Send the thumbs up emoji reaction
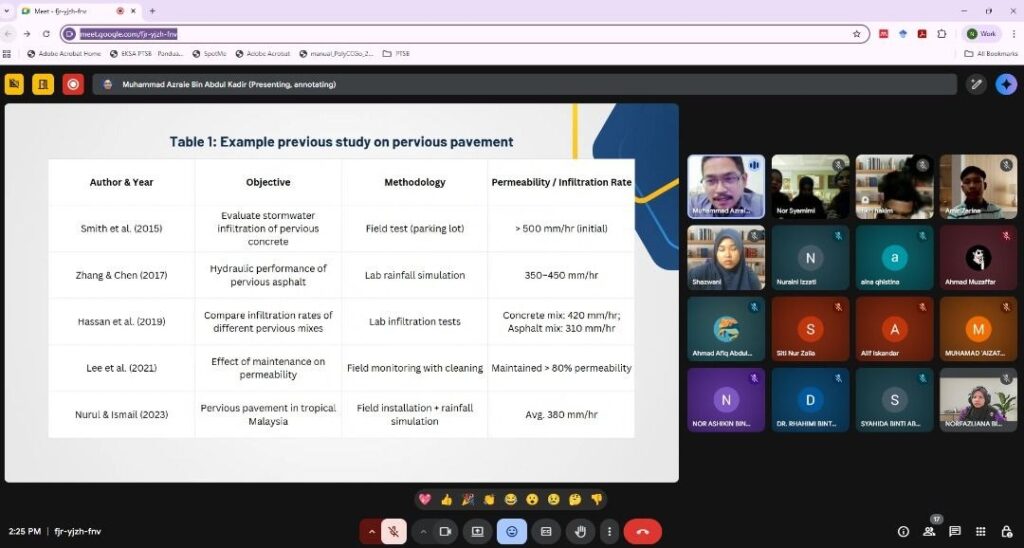 tap(446, 499)
